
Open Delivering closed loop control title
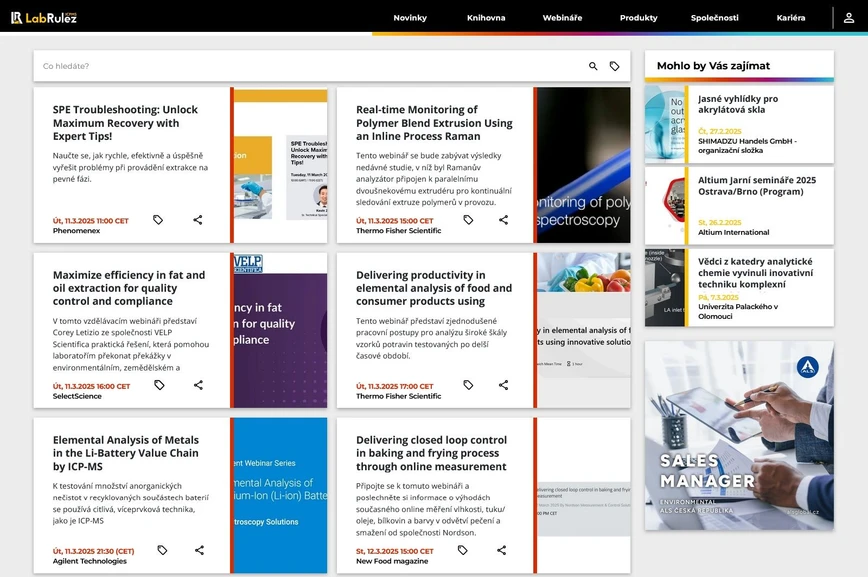pos(431,453)
